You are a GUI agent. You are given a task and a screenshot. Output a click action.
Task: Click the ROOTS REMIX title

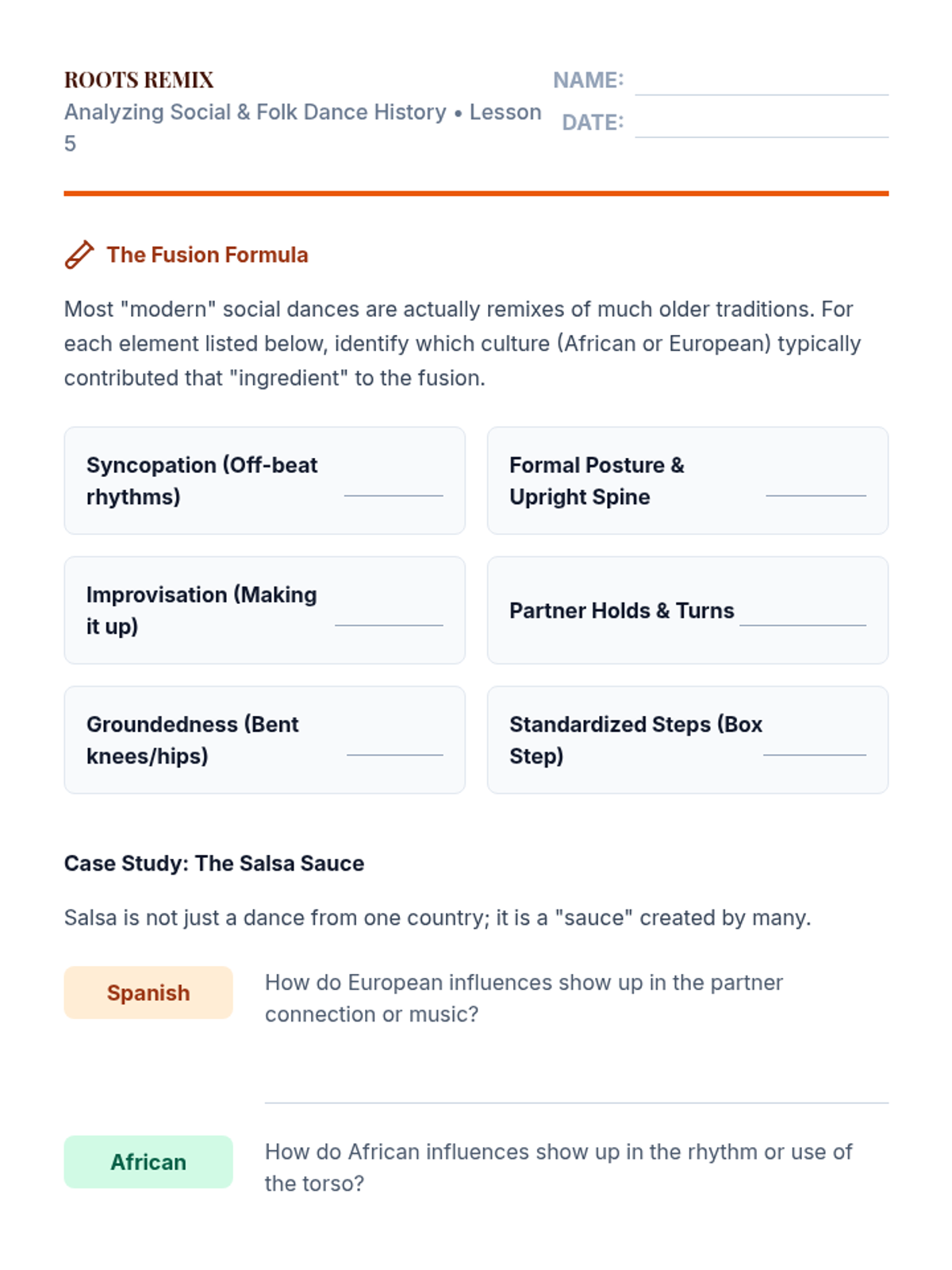pos(139,80)
